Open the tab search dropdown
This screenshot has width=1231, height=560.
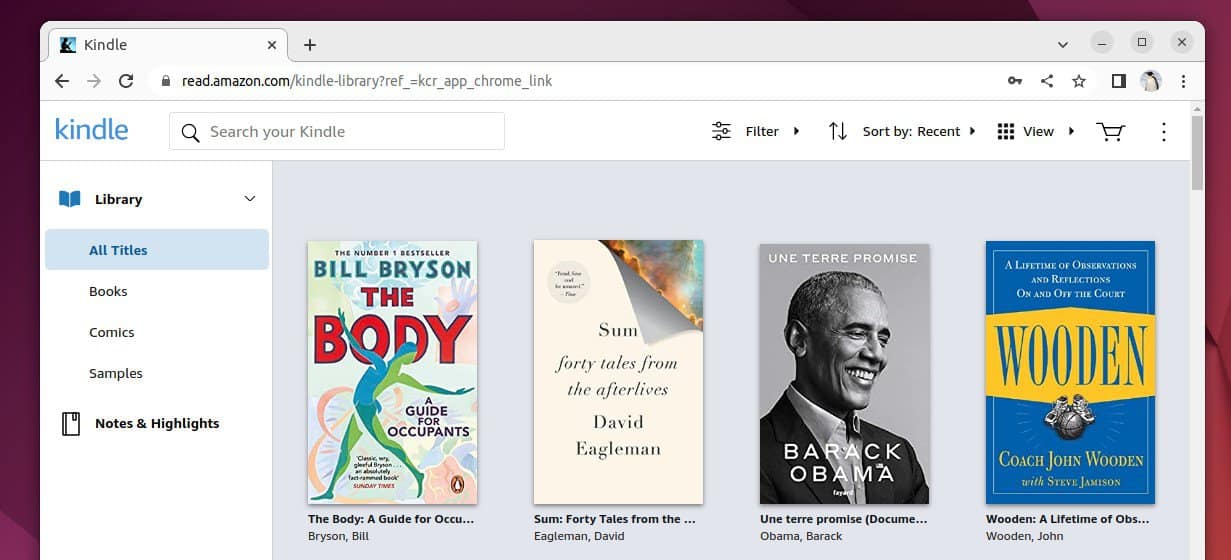1062,44
